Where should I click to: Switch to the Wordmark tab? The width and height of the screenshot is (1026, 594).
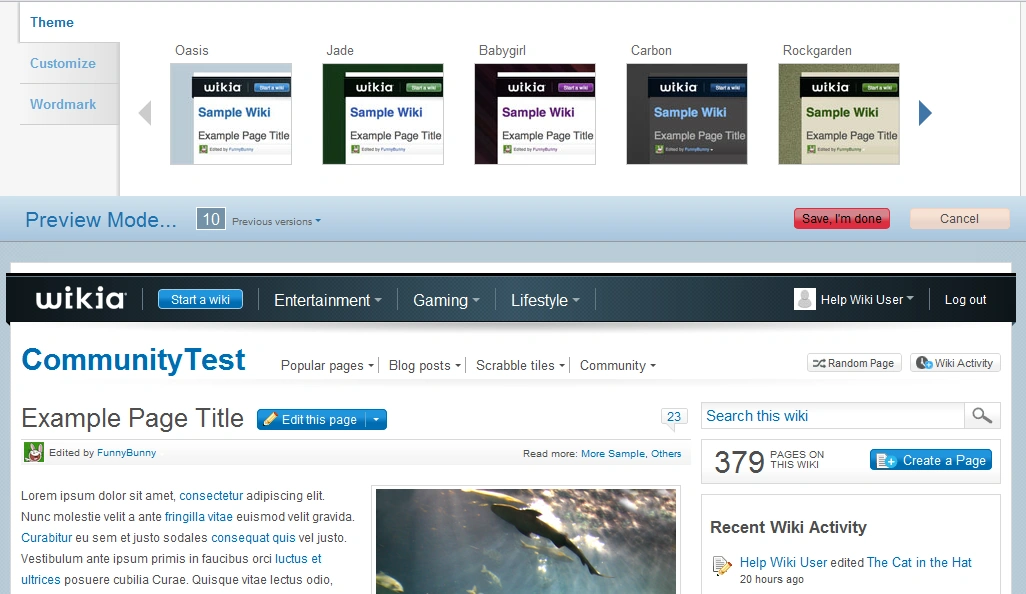[63, 104]
